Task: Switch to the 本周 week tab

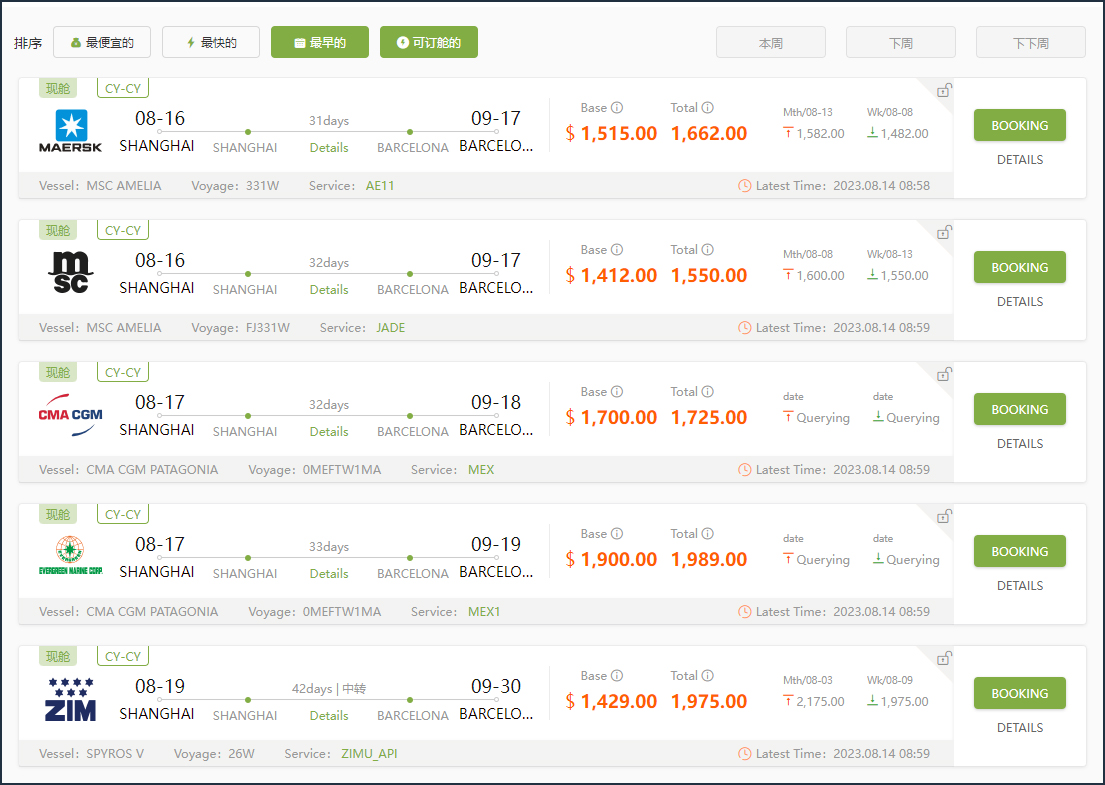Action: (771, 44)
